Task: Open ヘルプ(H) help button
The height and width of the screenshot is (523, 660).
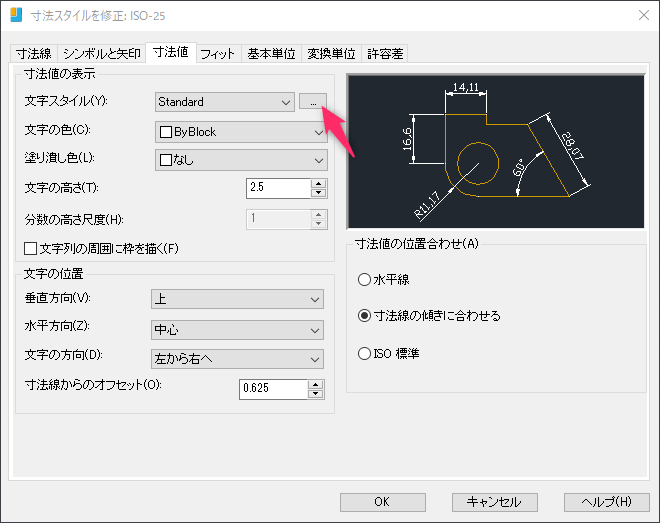Action: pos(607,502)
